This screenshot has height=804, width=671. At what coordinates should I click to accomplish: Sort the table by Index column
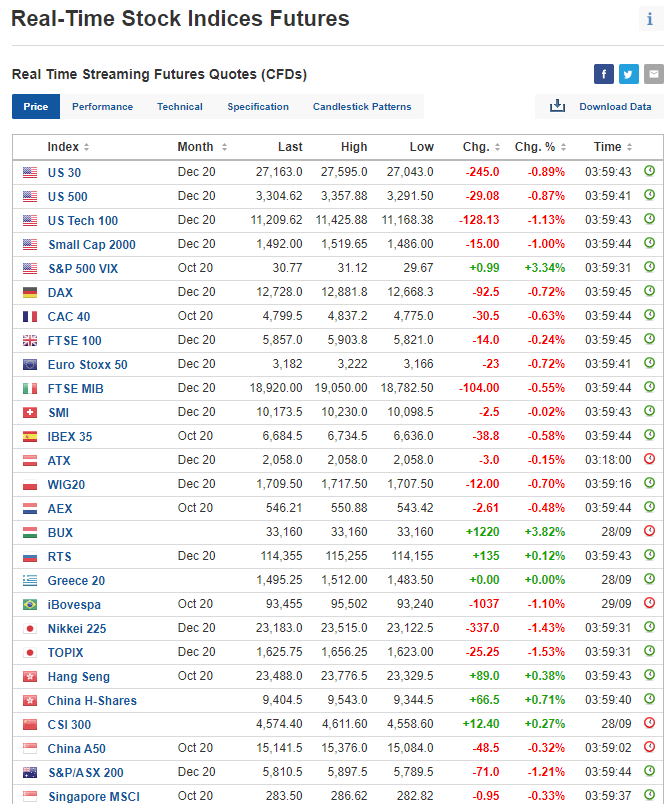click(x=68, y=147)
